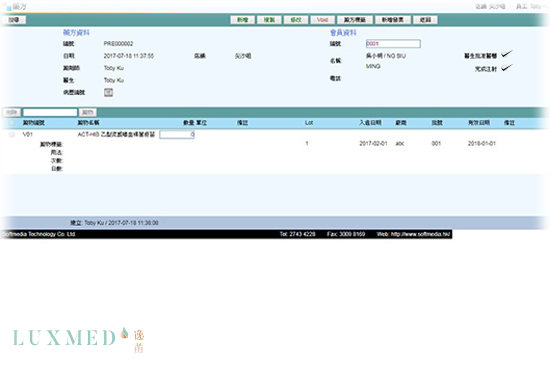The width and height of the screenshot is (550, 365).
Task: Click the Search button at the top left
Action: click(x=14, y=20)
